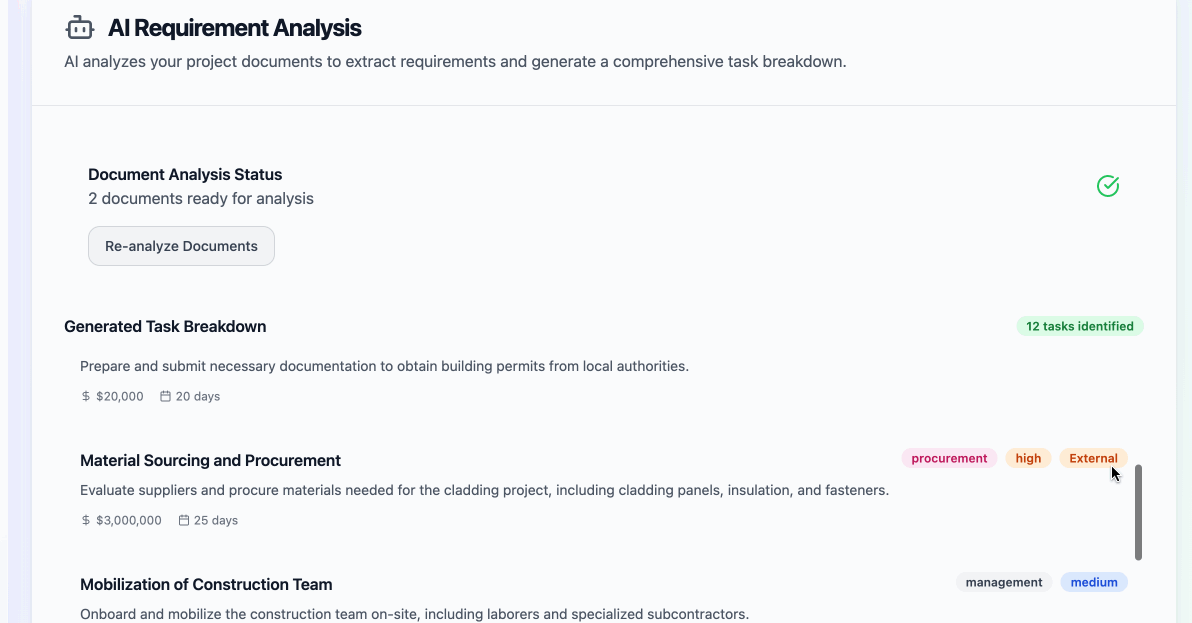Click the green checkmark status icon
1192x623 pixels.
(1108, 186)
